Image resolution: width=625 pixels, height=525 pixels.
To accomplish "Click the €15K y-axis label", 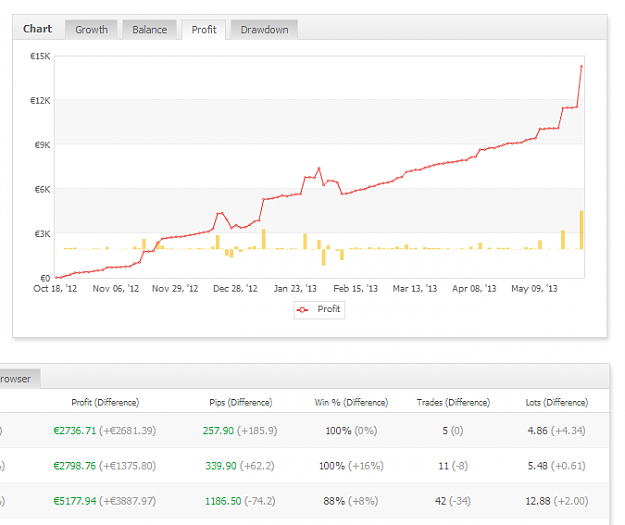I will coord(40,56).
